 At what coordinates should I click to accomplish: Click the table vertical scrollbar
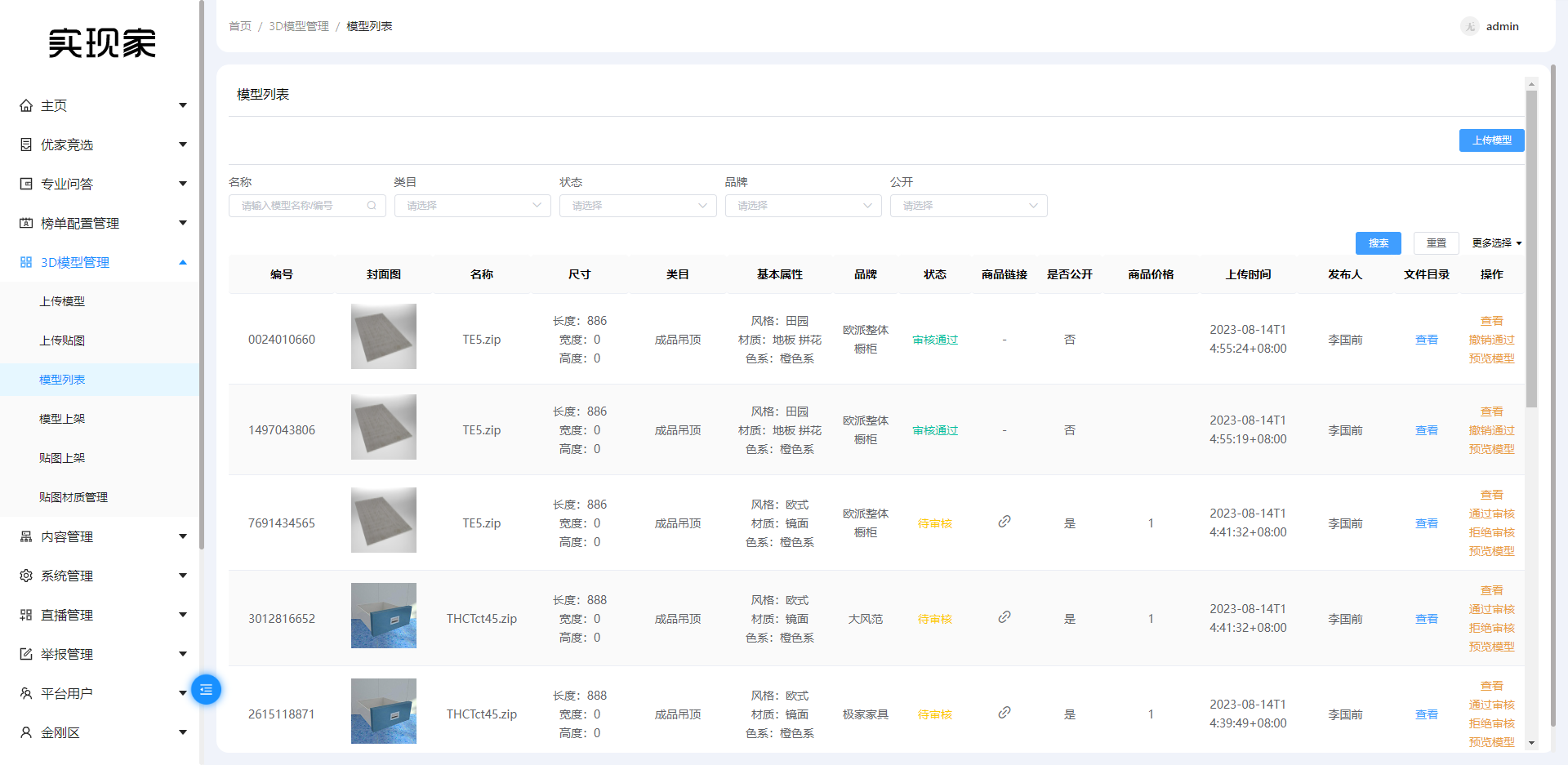(1531, 249)
